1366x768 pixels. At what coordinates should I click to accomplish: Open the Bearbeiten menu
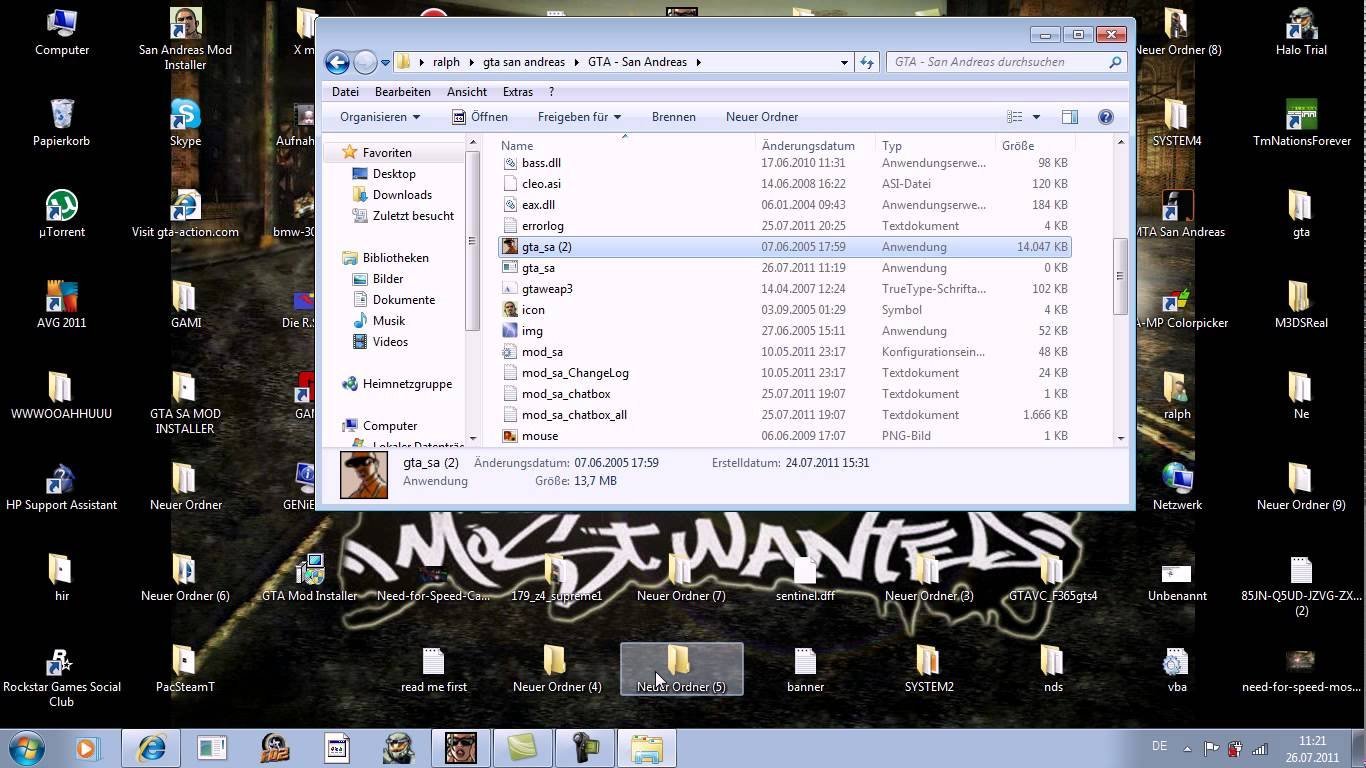402,92
